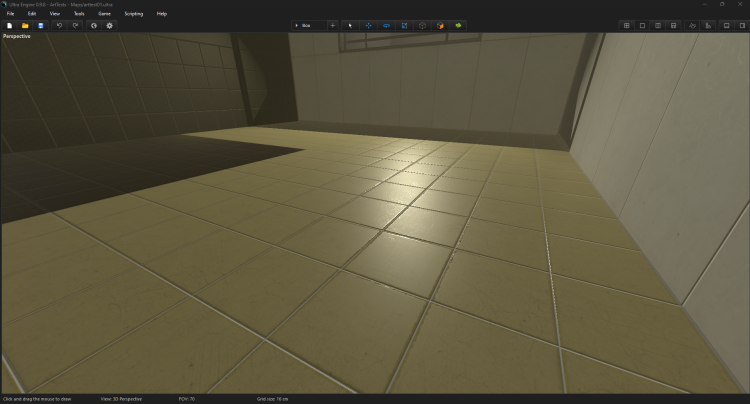Open settings via the gear icon
Image resolution: width=750 pixels, height=404 pixels.
click(x=110, y=25)
